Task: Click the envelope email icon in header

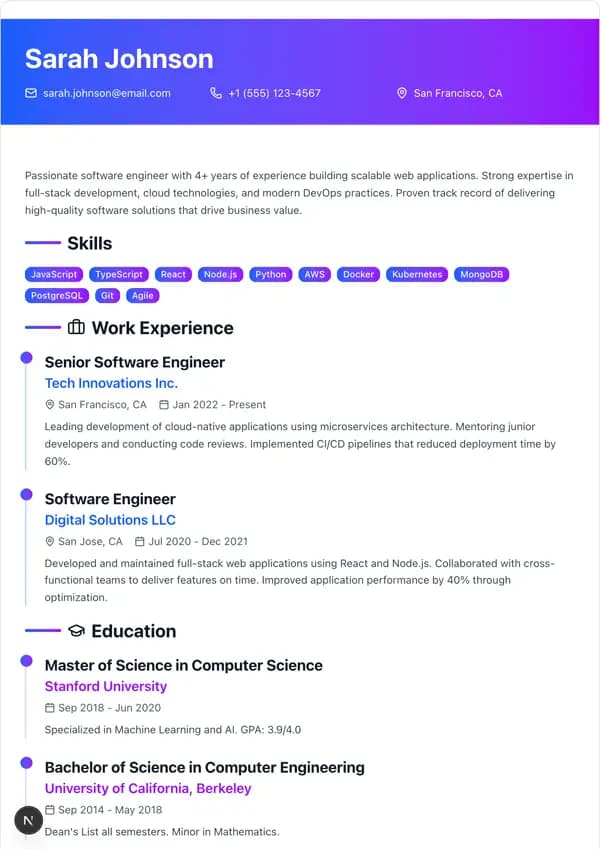Action: (x=31, y=93)
